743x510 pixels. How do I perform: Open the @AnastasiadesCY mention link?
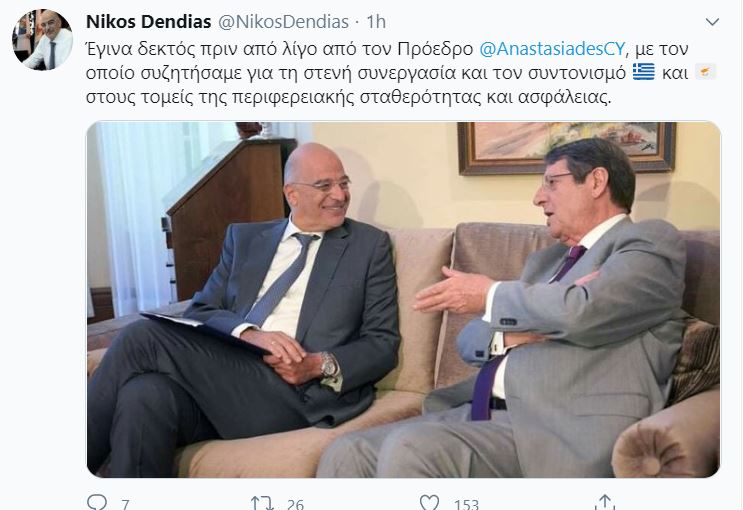point(553,49)
